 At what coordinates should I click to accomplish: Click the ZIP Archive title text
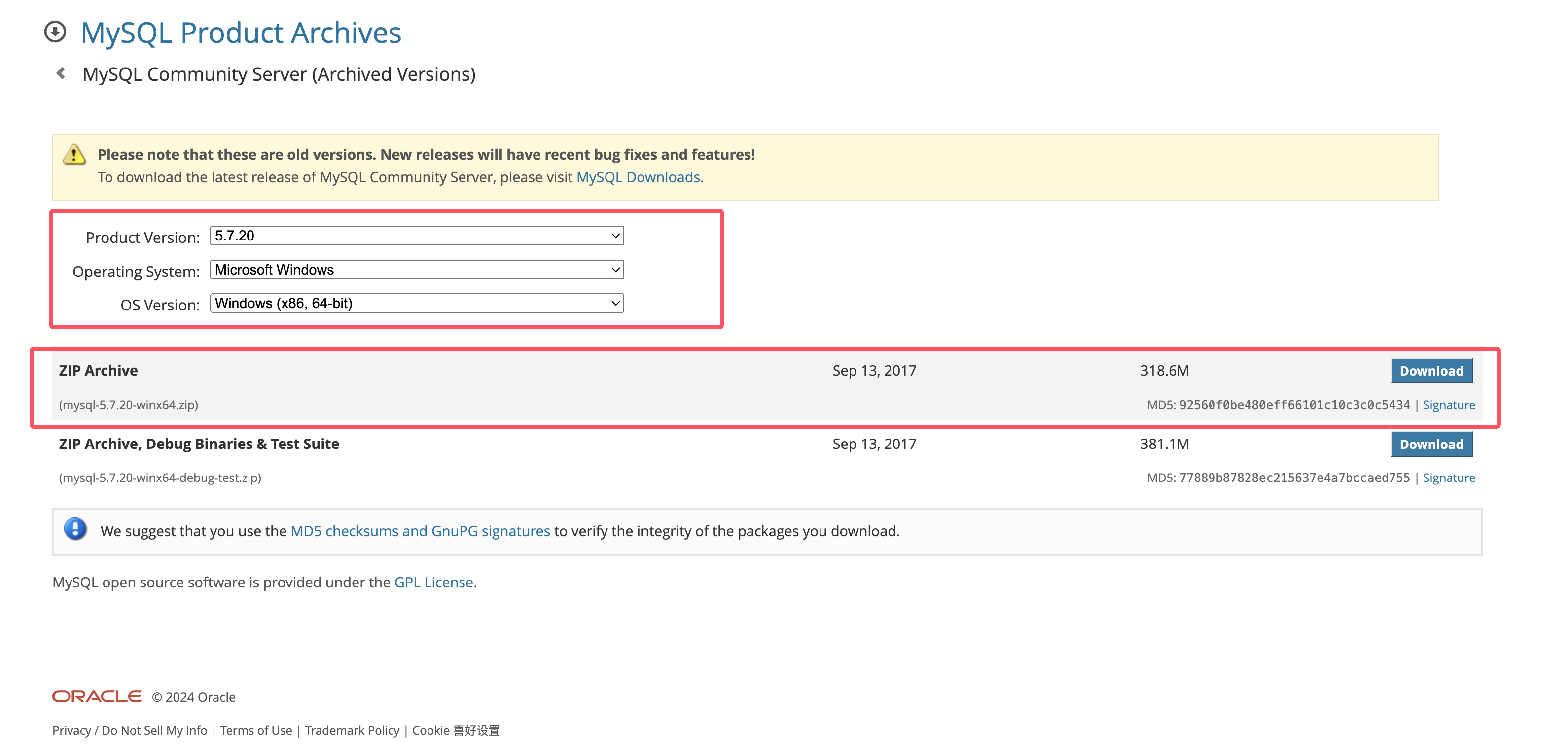click(x=98, y=371)
